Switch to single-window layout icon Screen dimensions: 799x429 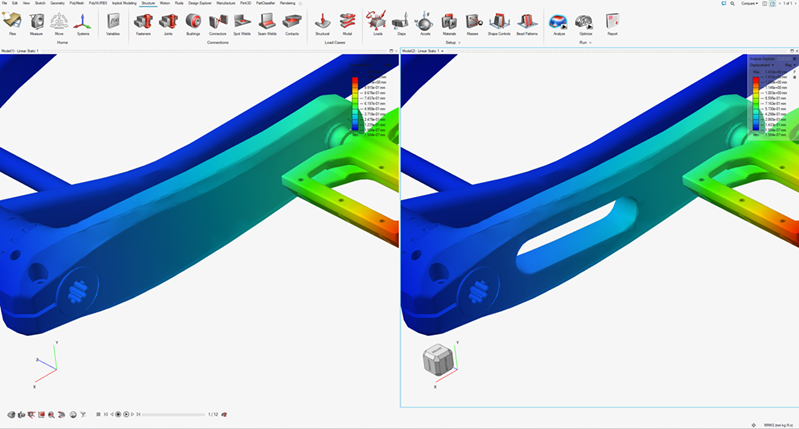pos(764,4)
